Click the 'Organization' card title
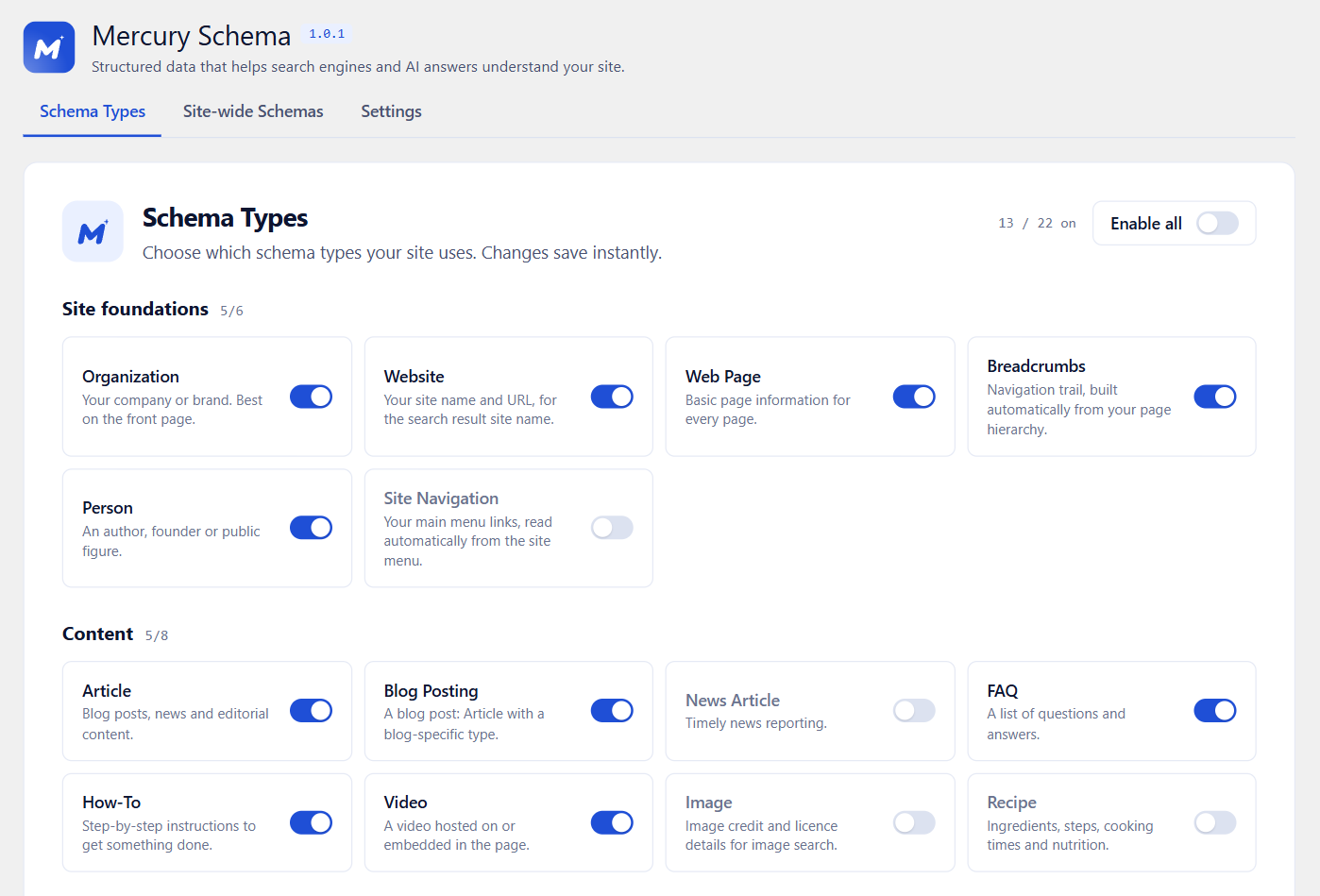 point(130,377)
